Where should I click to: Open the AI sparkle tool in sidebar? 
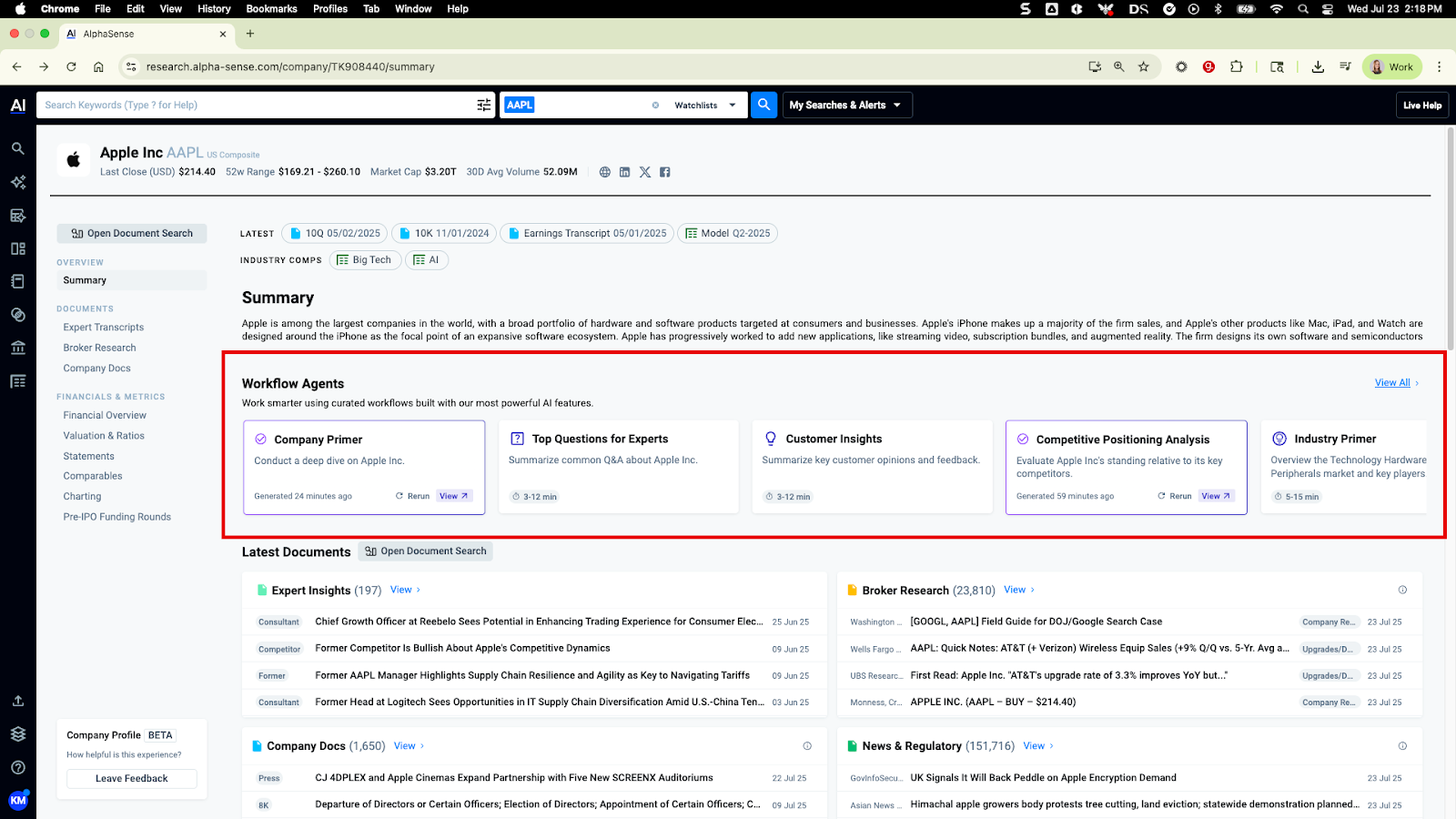pyautogui.click(x=18, y=182)
